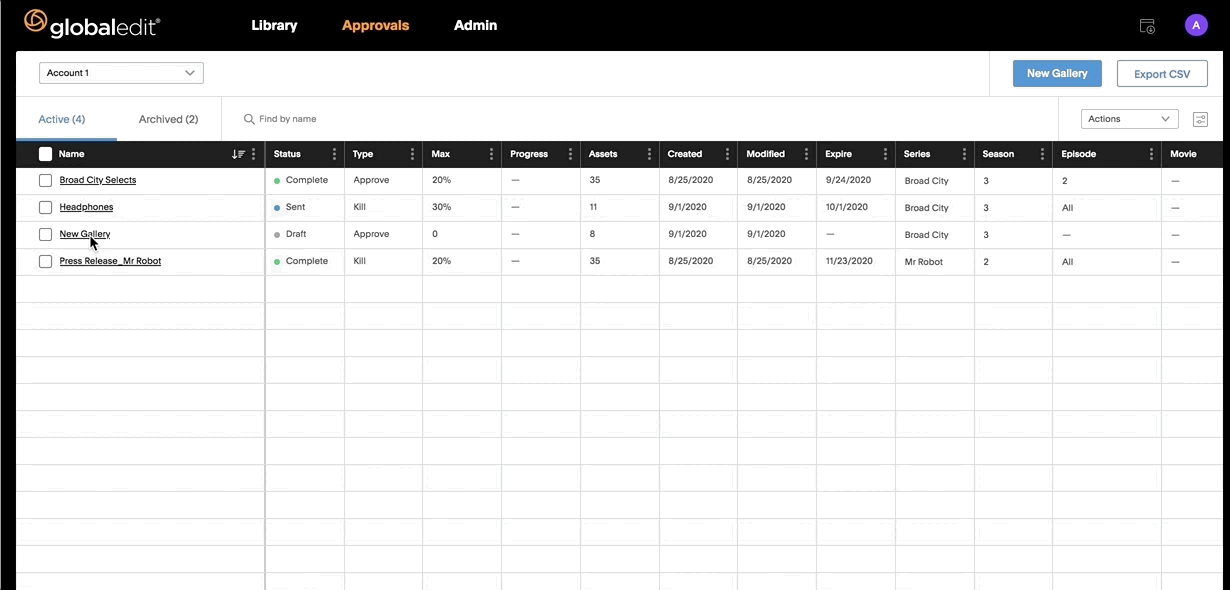Open the Series column options menu
The width and height of the screenshot is (1230, 590).
(964, 154)
